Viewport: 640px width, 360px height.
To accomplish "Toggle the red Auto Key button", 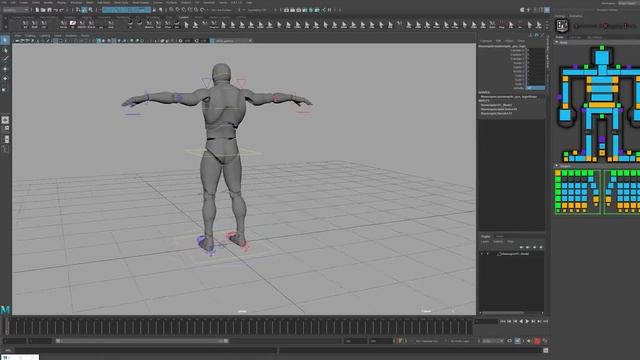I will click(537, 341).
